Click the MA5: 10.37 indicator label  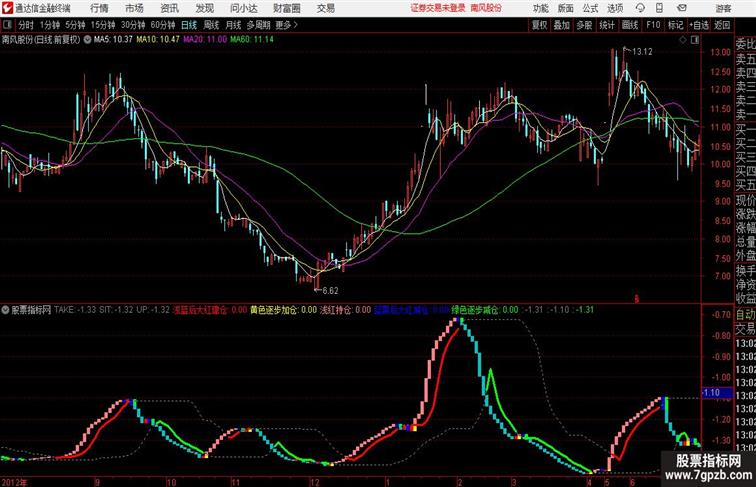(x=113, y=40)
